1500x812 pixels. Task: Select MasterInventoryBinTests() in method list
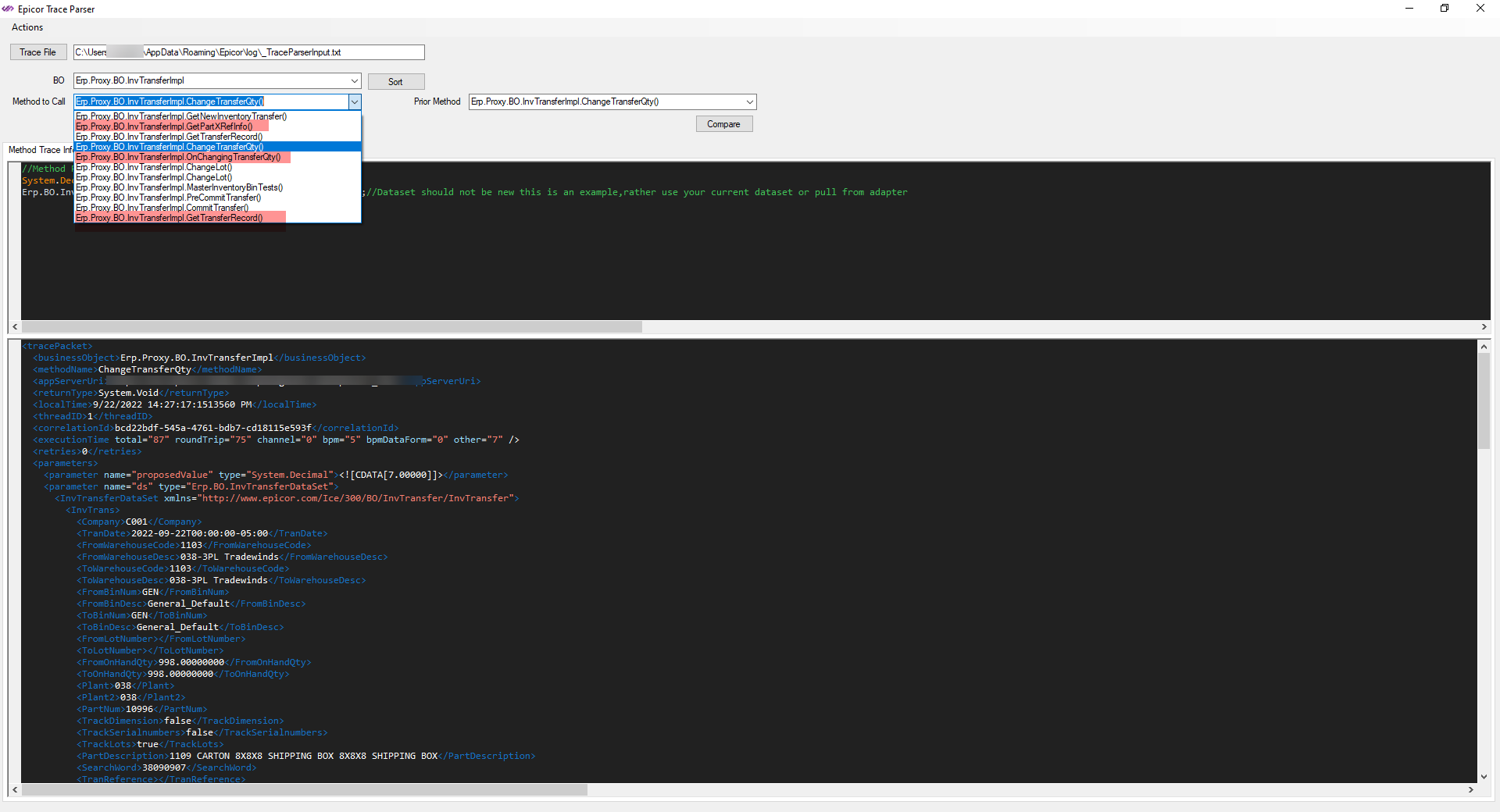[x=218, y=187]
